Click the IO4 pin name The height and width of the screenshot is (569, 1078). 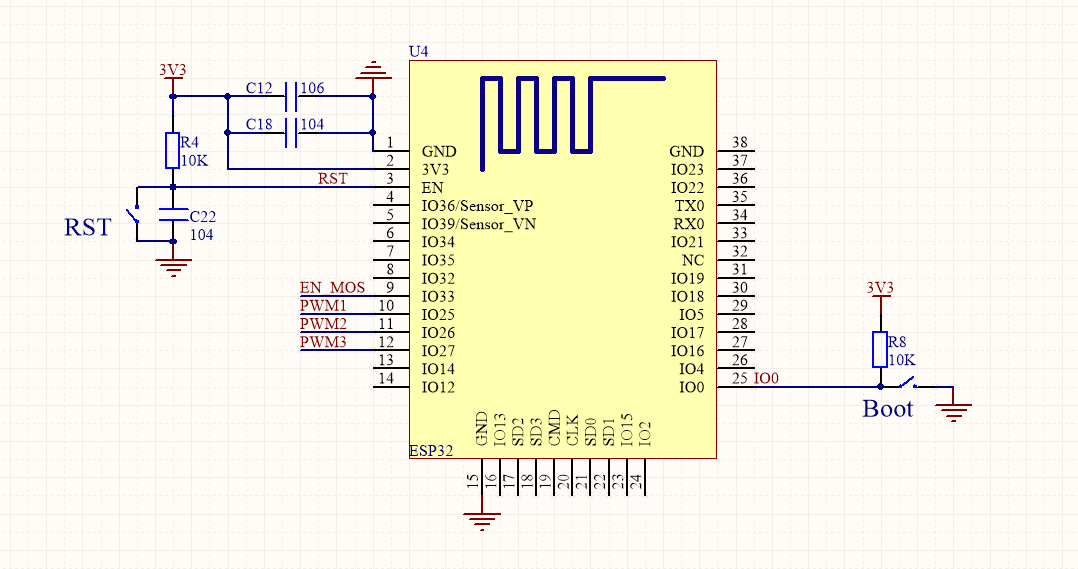[692, 369]
